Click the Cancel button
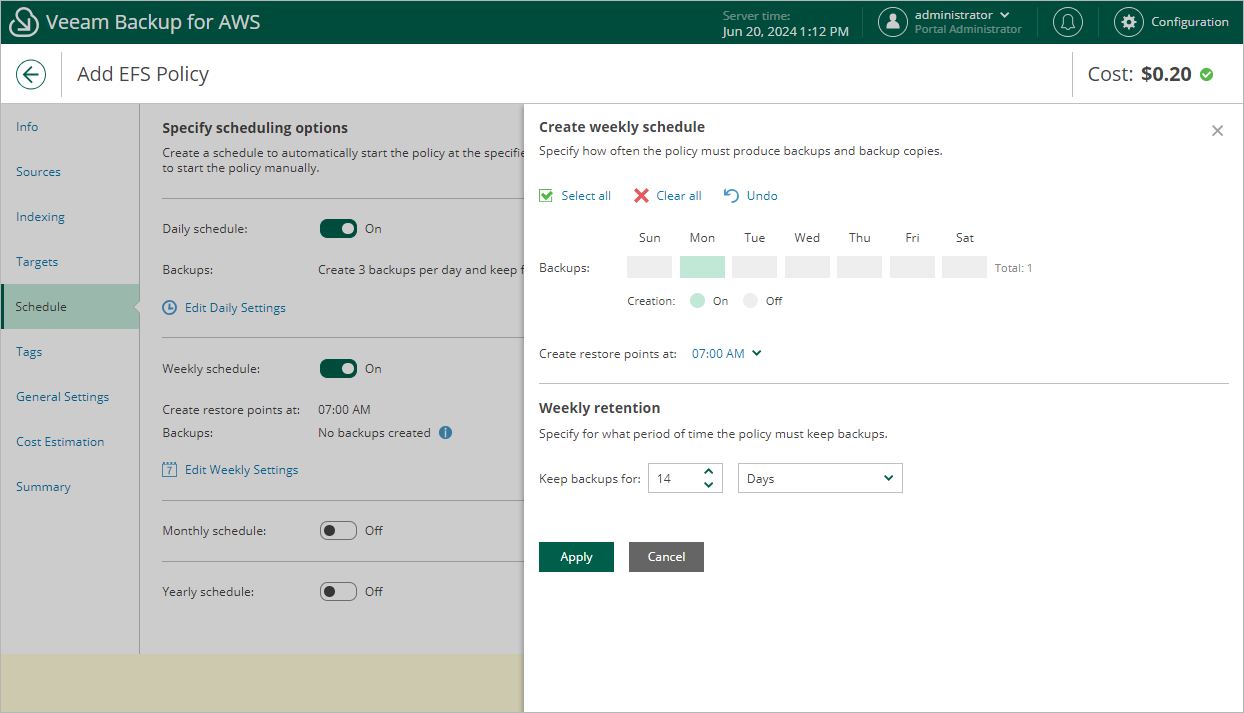This screenshot has width=1244, height=713. pos(666,557)
